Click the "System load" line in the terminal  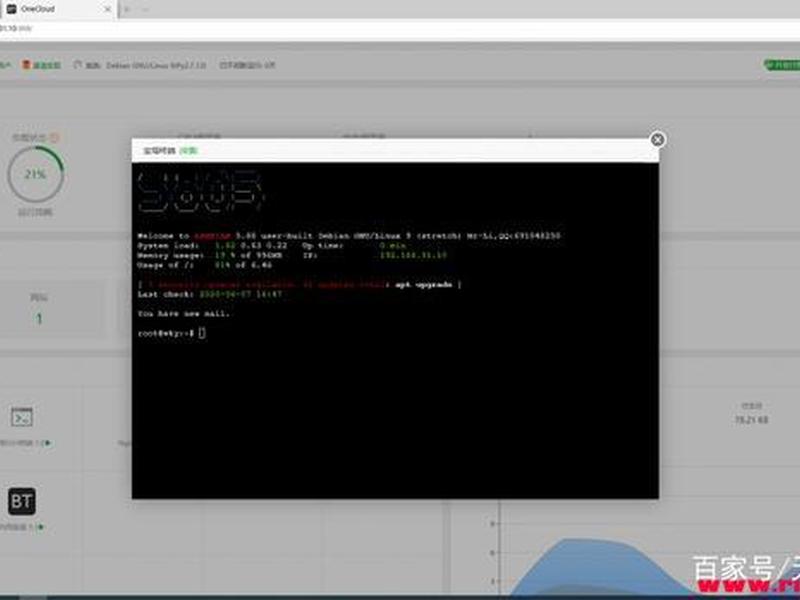(x=272, y=245)
